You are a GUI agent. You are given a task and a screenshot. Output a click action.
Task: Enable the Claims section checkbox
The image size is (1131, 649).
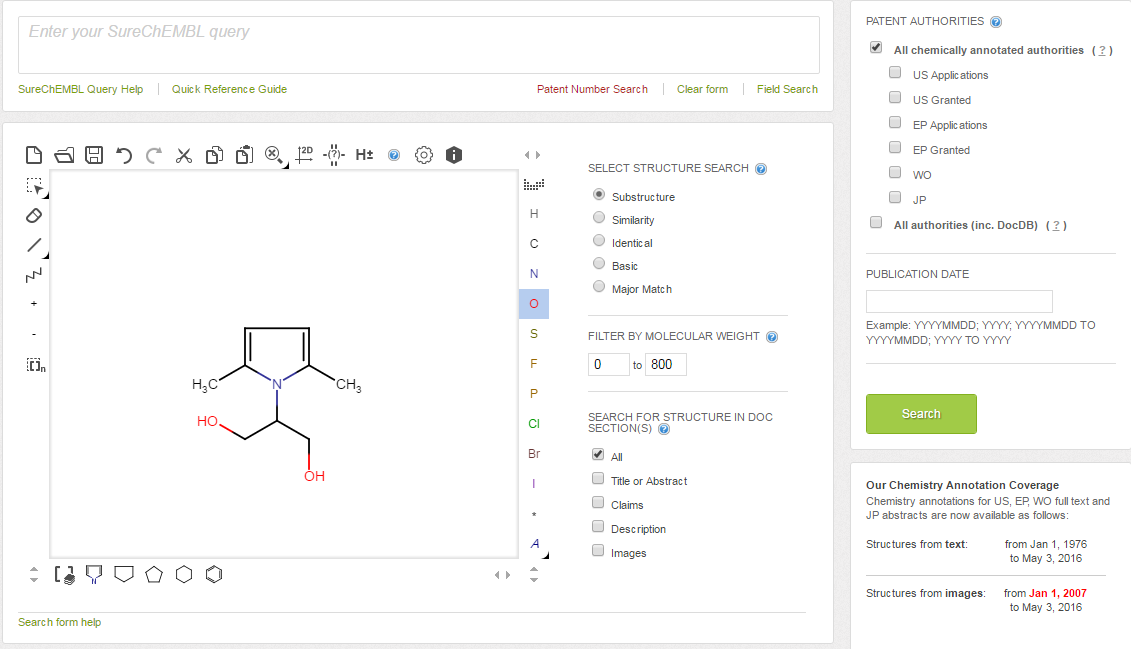pos(598,504)
